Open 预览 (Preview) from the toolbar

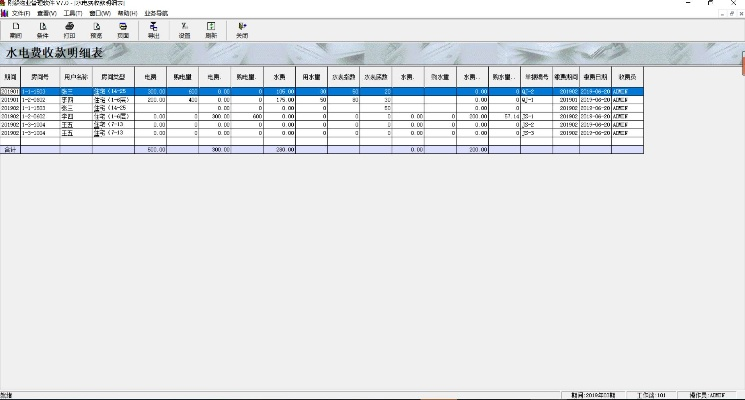pos(96,29)
